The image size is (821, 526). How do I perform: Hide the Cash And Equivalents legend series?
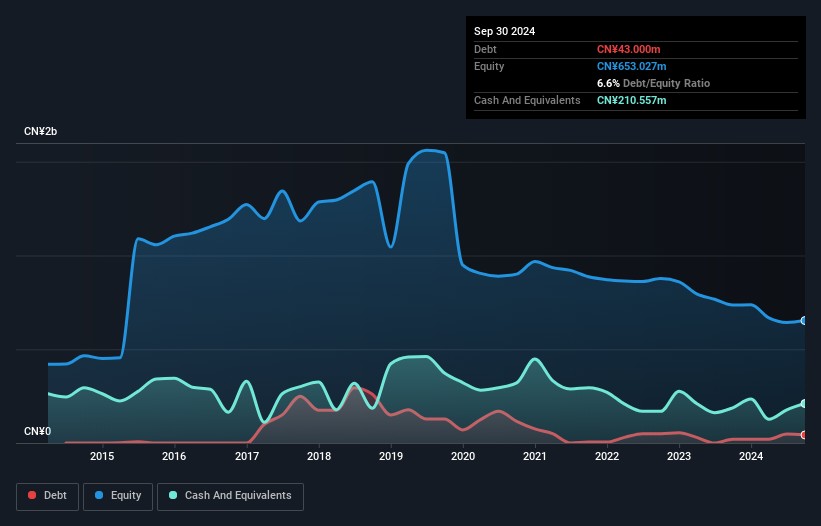230,495
